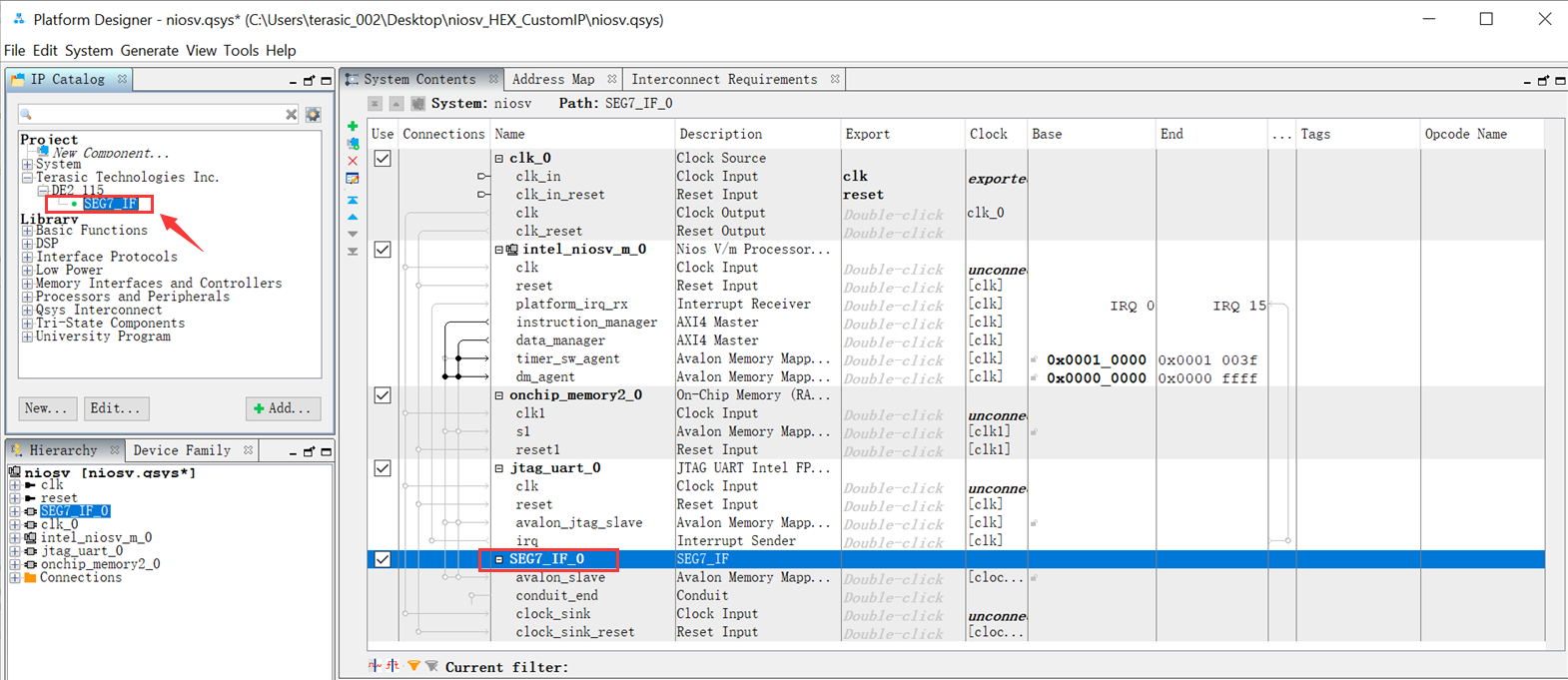Image resolution: width=1568 pixels, height=680 pixels.
Task: Expand the Connections node in Hierarchy
Action: [15, 578]
